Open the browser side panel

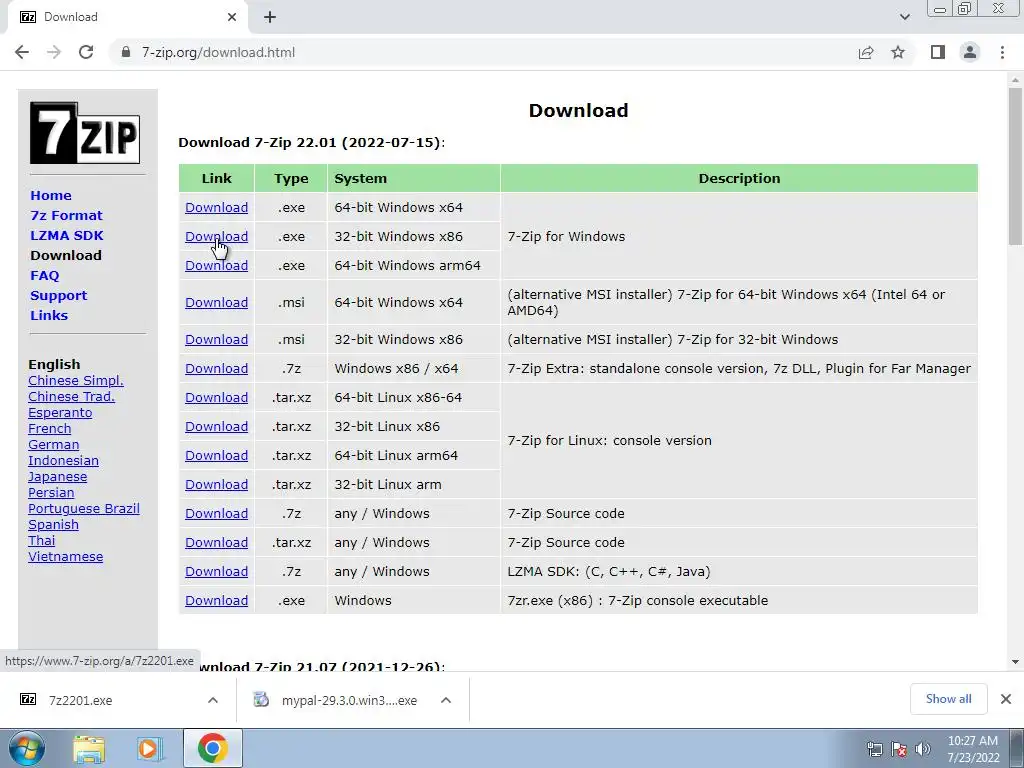(938, 52)
